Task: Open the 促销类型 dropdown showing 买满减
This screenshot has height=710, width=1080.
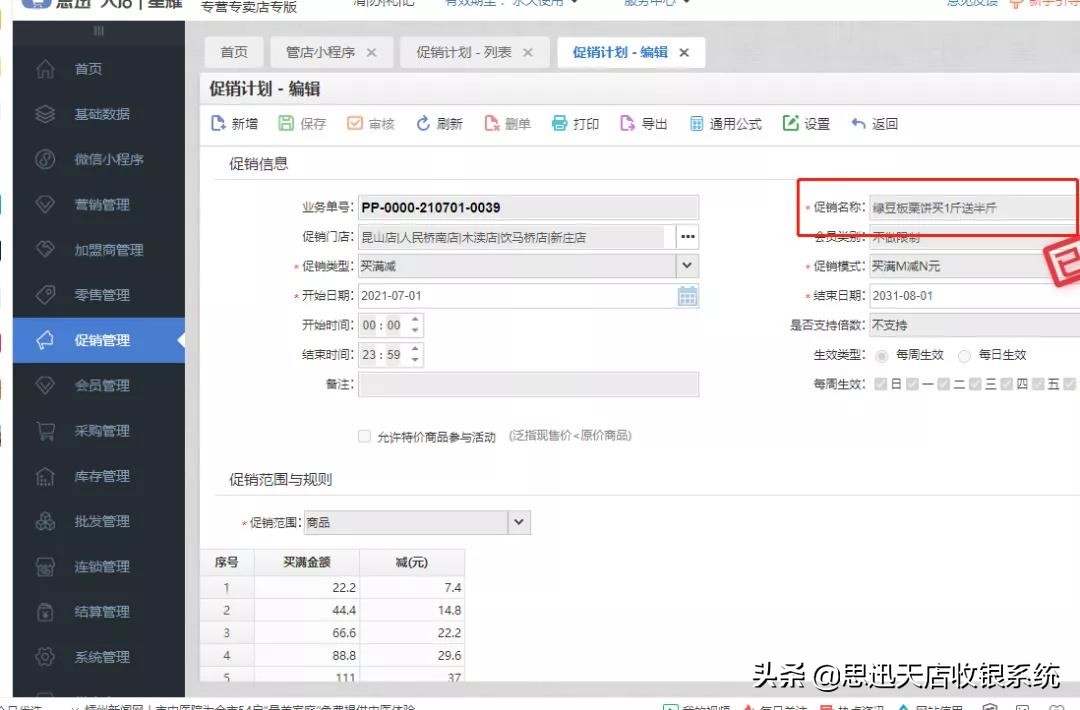Action: (688, 266)
